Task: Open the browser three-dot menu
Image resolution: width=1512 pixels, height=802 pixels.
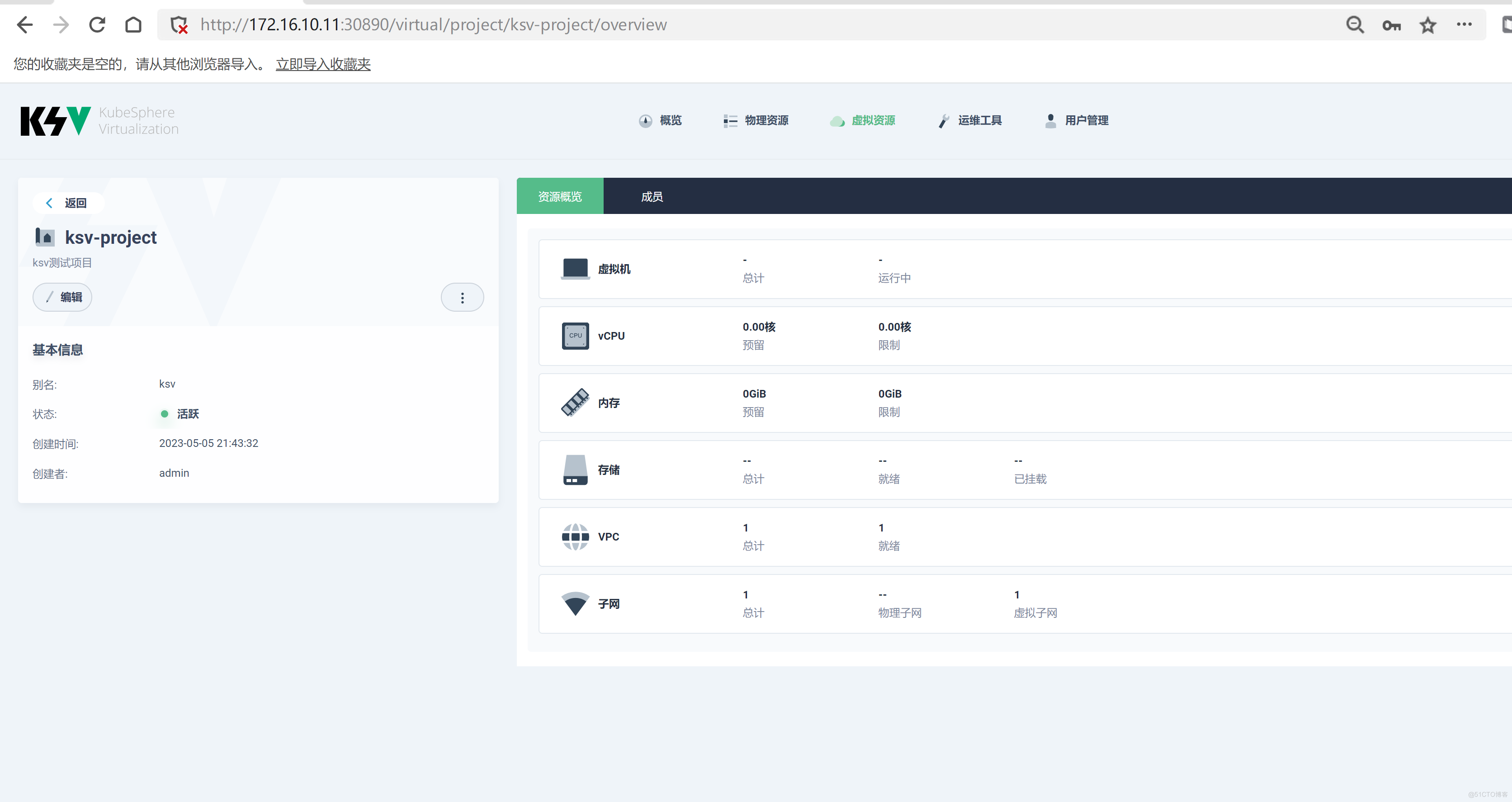Action: click(1464, 24)
